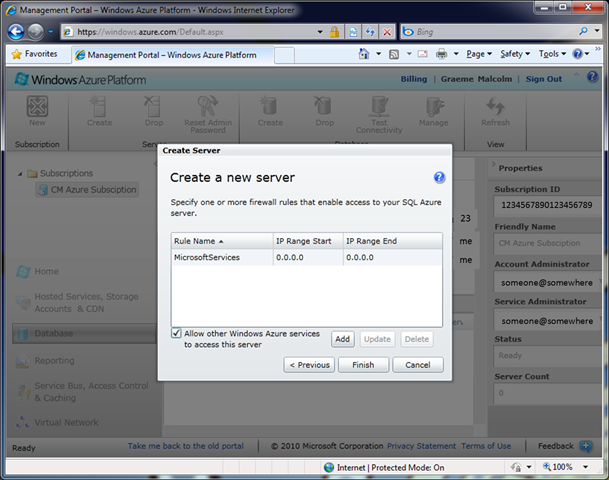This screenshot has width=609, height=480.
Task: Open the Privacy Statement link
Action: 421,446
